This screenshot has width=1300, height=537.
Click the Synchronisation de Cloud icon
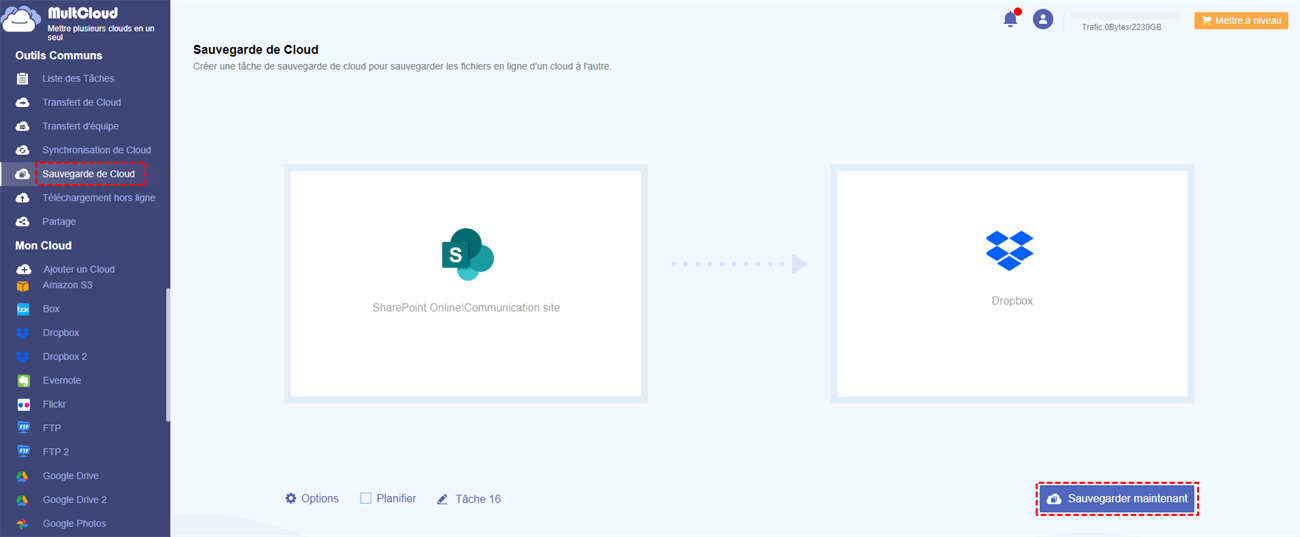22,150
